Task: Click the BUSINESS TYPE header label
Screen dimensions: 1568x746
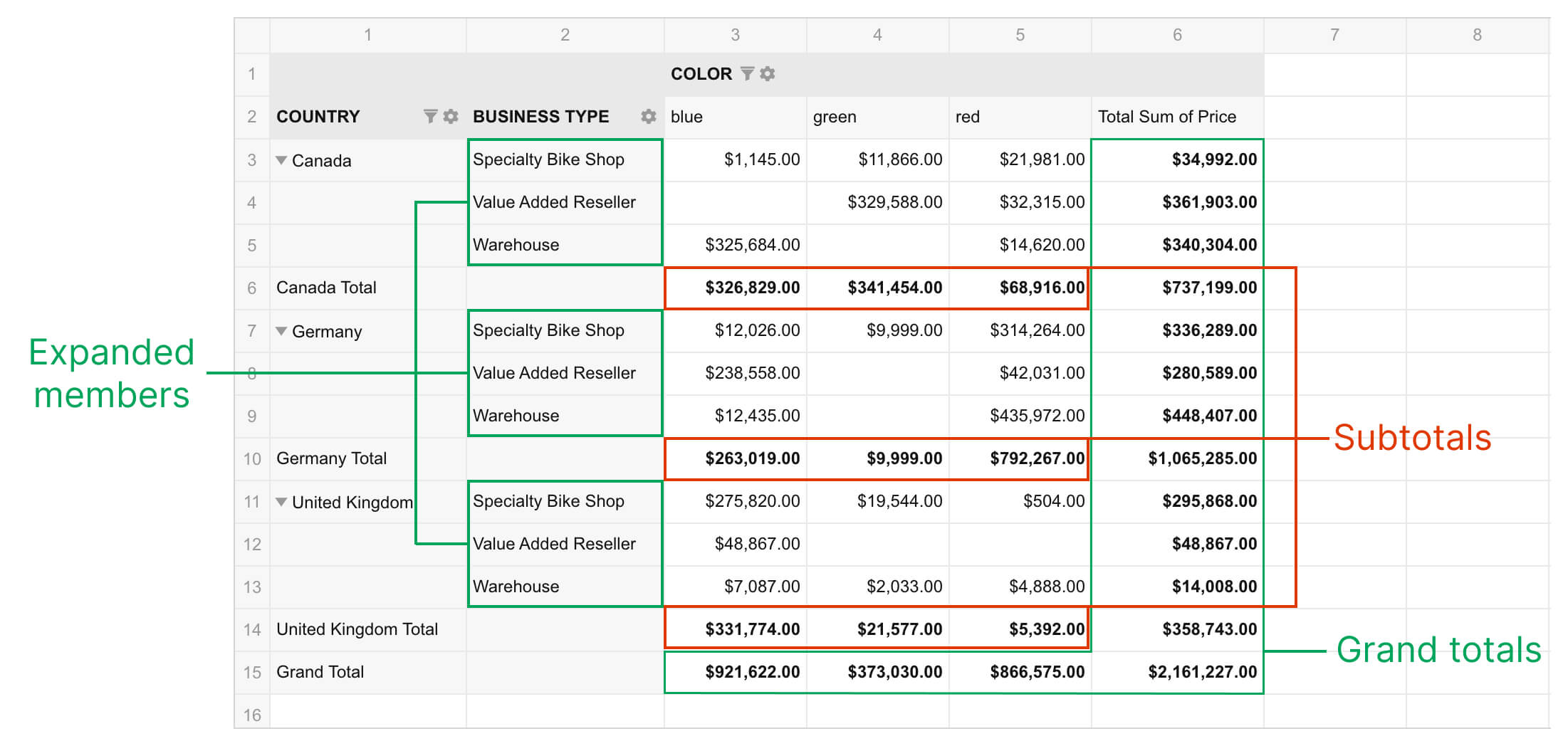Action: 540,116
